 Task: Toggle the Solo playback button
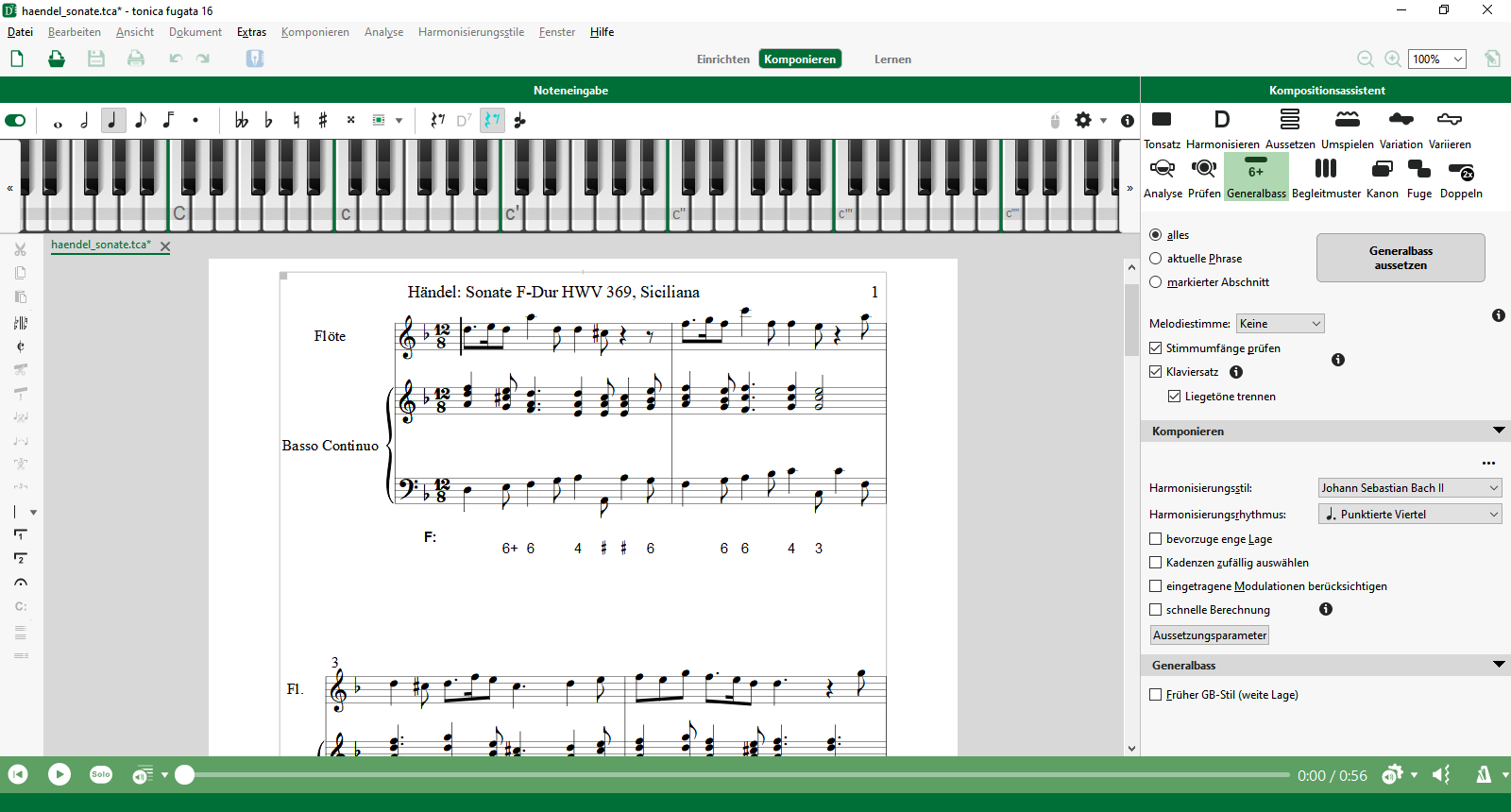[101, 774]
